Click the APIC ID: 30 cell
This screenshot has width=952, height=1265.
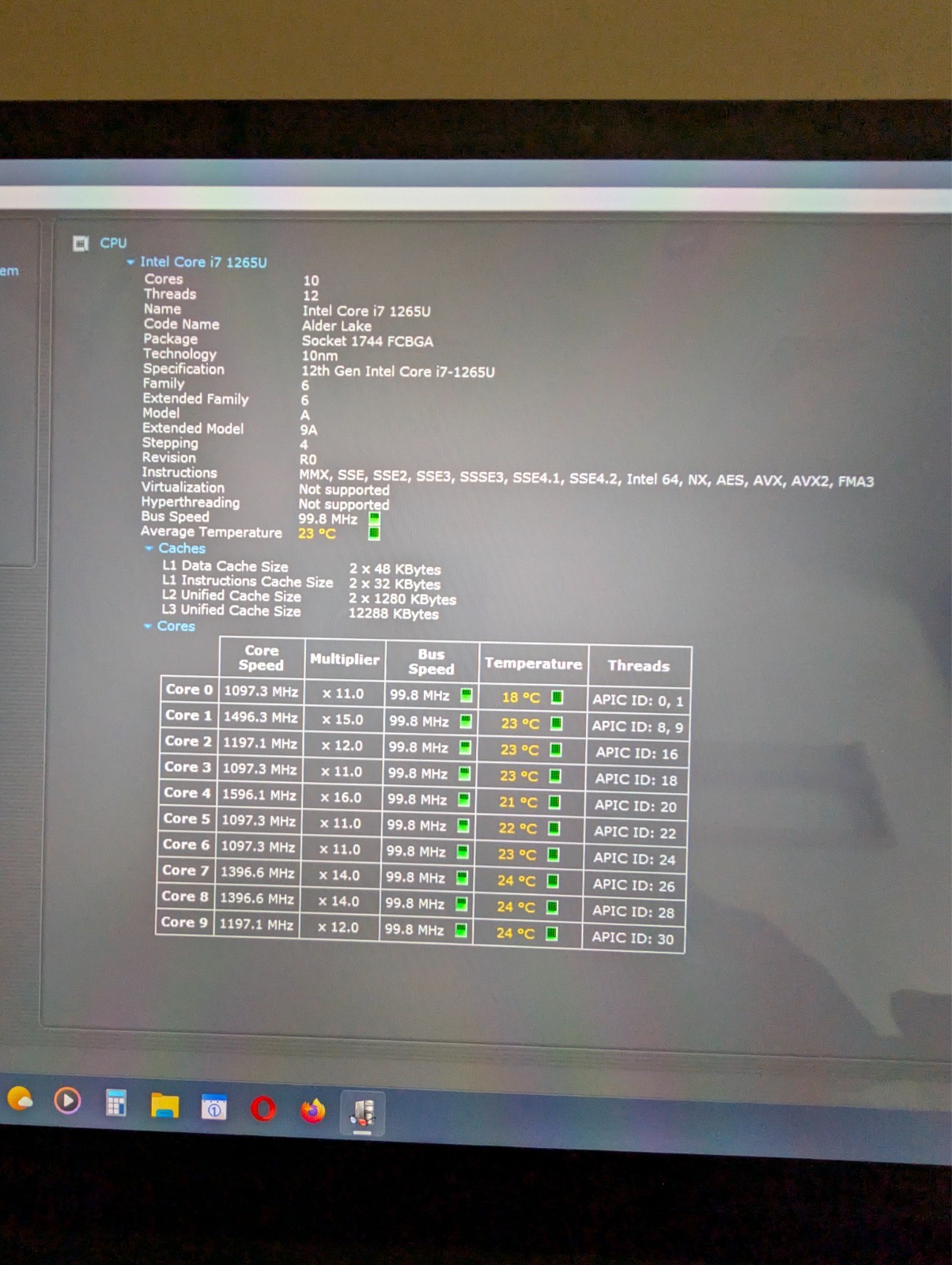[633, 938]
